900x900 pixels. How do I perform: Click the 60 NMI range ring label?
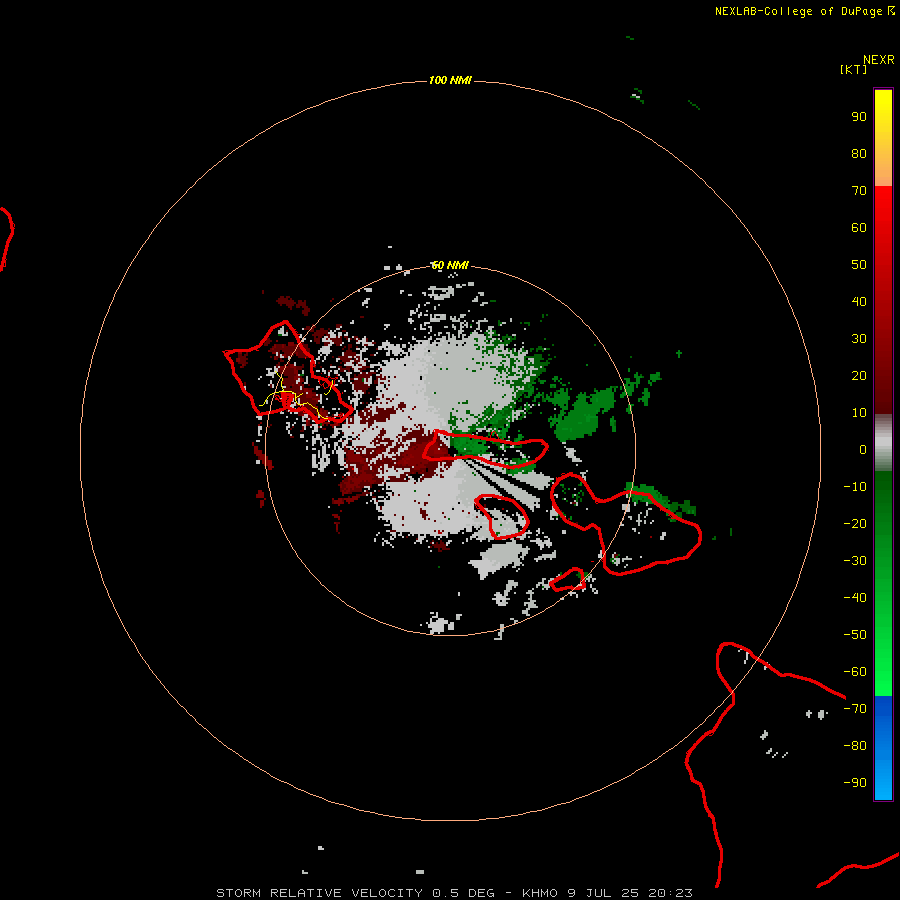(x=449, y=265)
